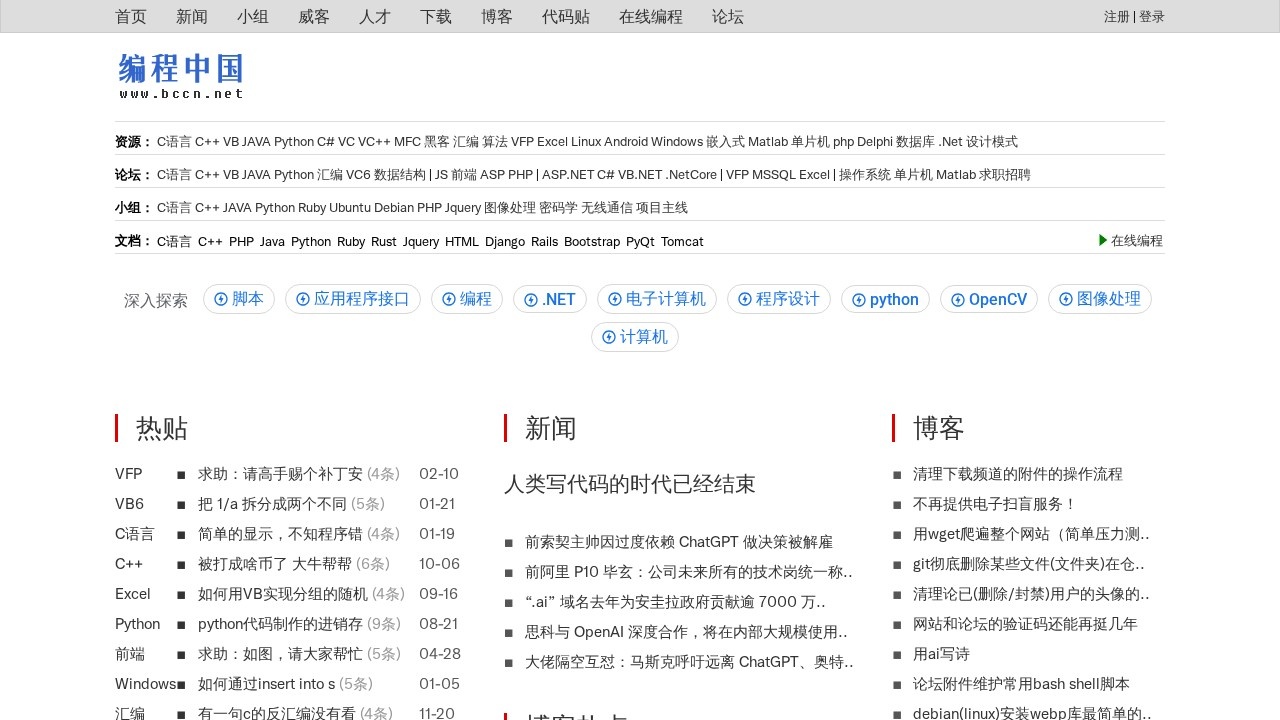Click the 登录 link at top right
The height and width of the screenshot is (720, 1280).
[1151, 16]
